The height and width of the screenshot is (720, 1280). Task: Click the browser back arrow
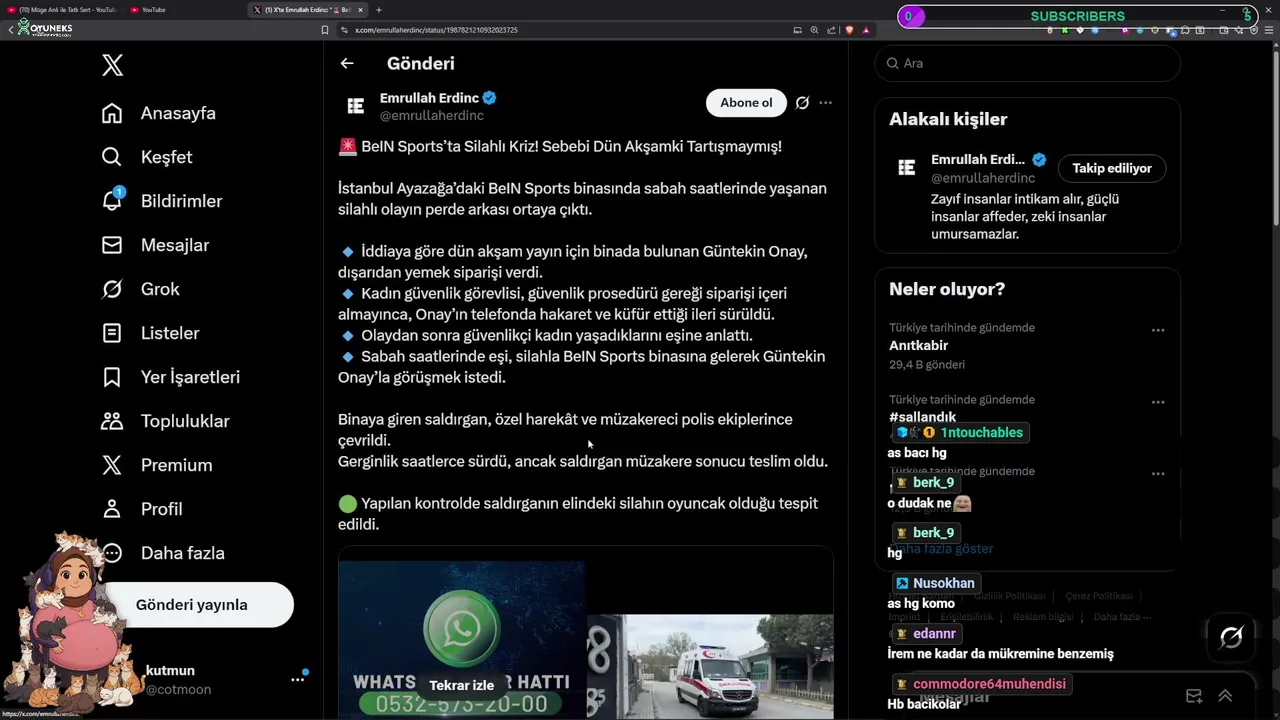10,30
